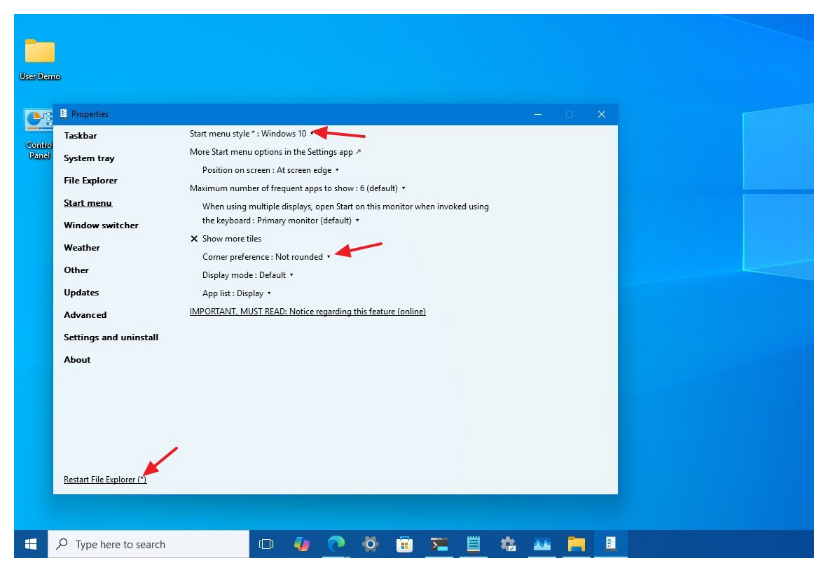This screenshot has width=829, height=571.
Task: Click the Properties window taskbar icon
Action: pyautogui.click(x=610, y=544)
